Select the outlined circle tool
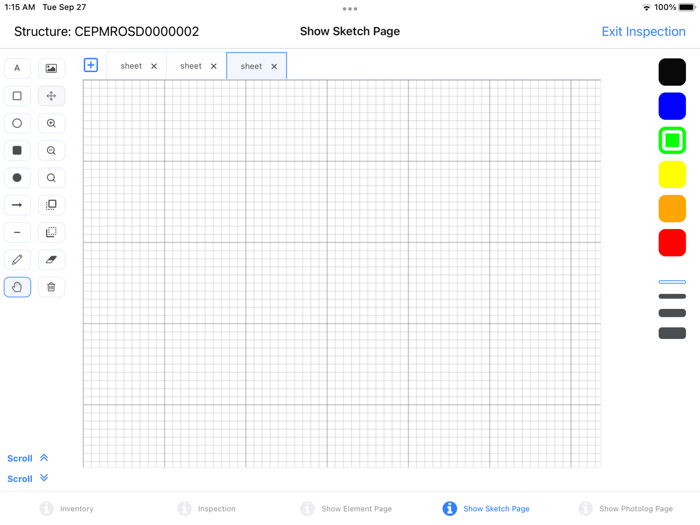 pos(17,123)
